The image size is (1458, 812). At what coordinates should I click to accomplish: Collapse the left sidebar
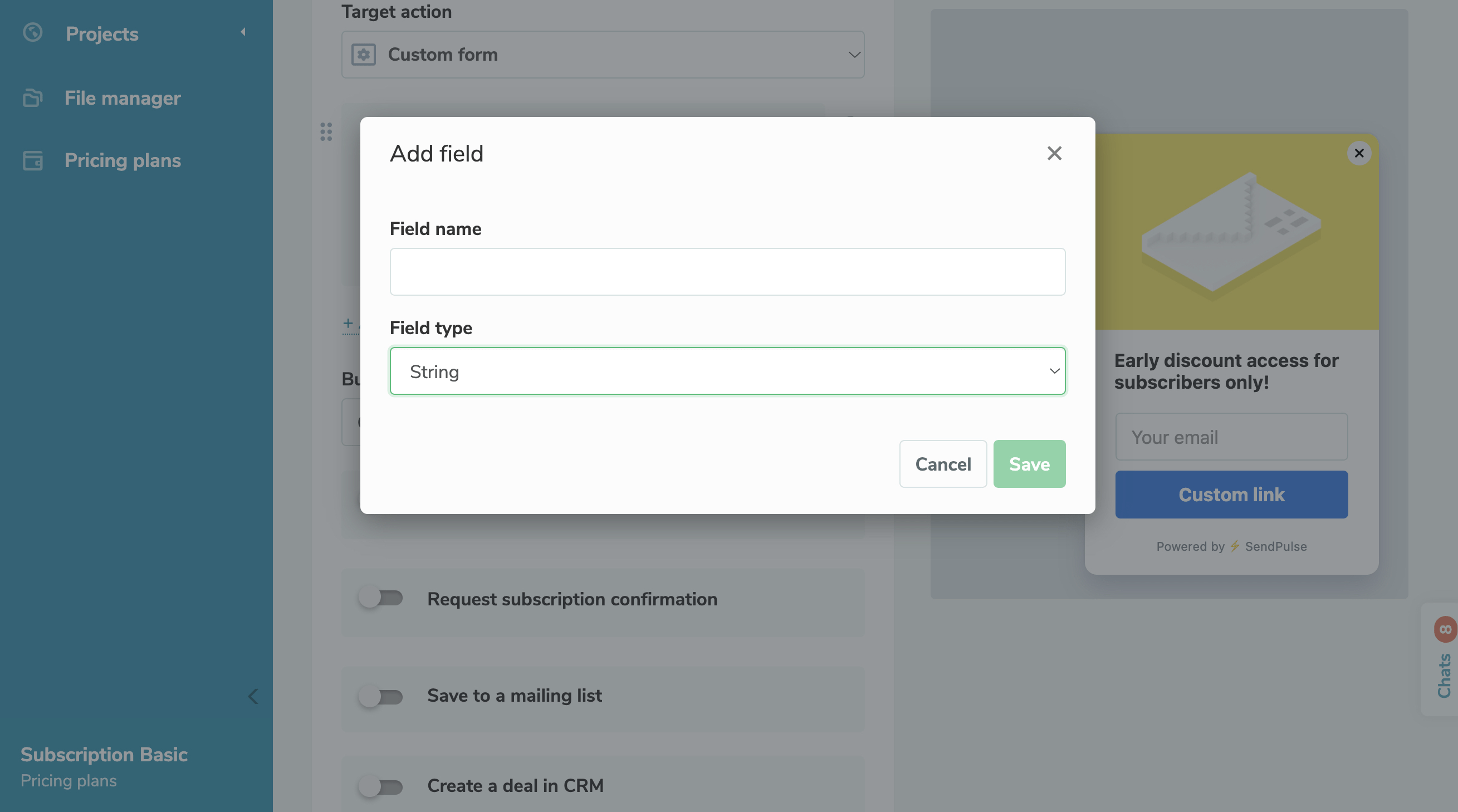click(x=253, y=697)
